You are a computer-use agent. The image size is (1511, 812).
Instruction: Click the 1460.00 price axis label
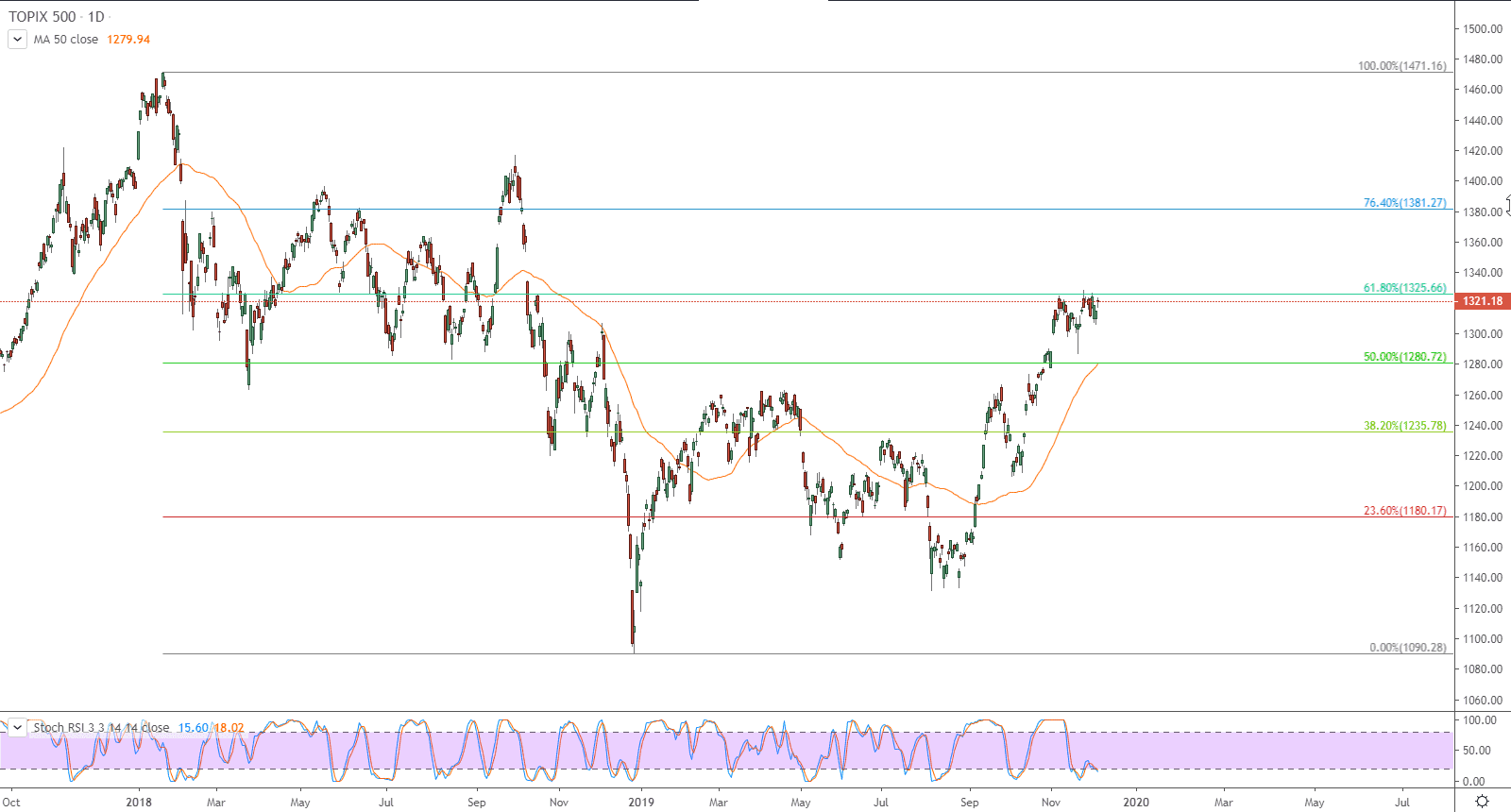1483,90
